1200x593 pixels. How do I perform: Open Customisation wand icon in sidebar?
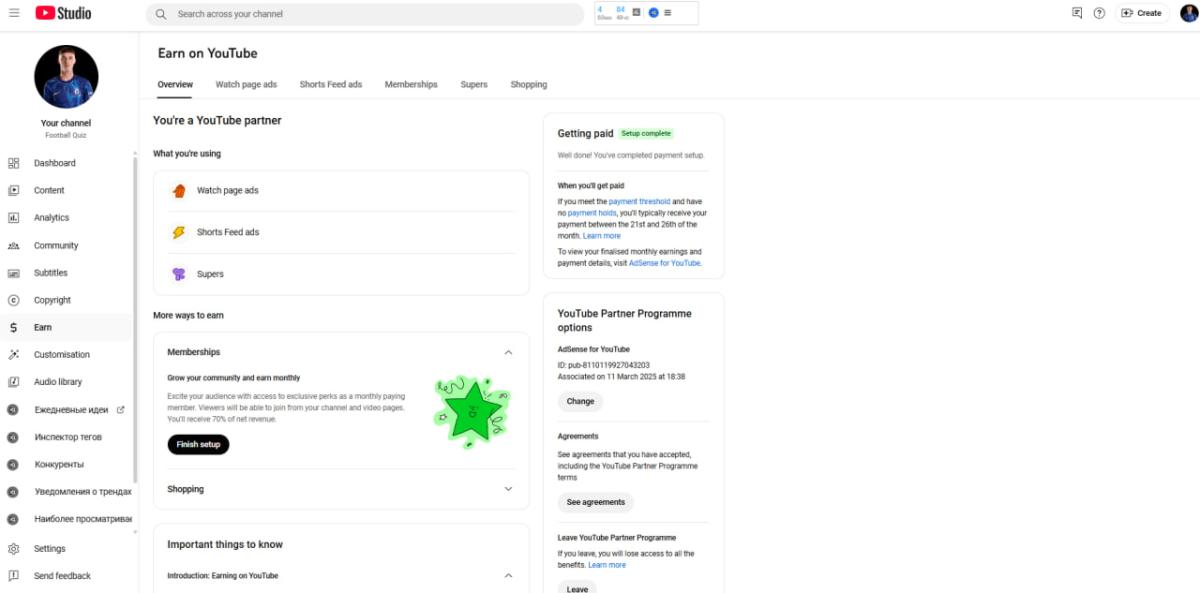(14, 354)
